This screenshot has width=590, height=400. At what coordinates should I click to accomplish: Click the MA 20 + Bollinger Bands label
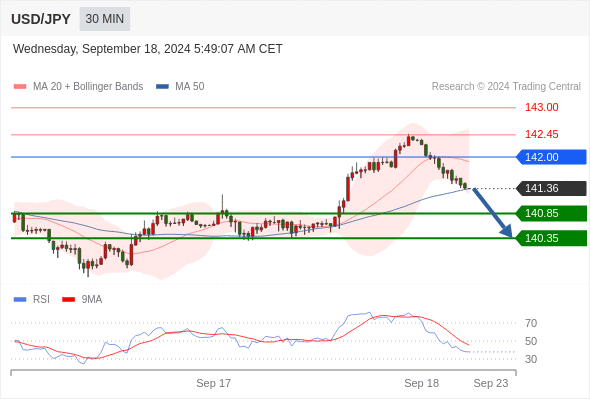(x=88, y=87)
